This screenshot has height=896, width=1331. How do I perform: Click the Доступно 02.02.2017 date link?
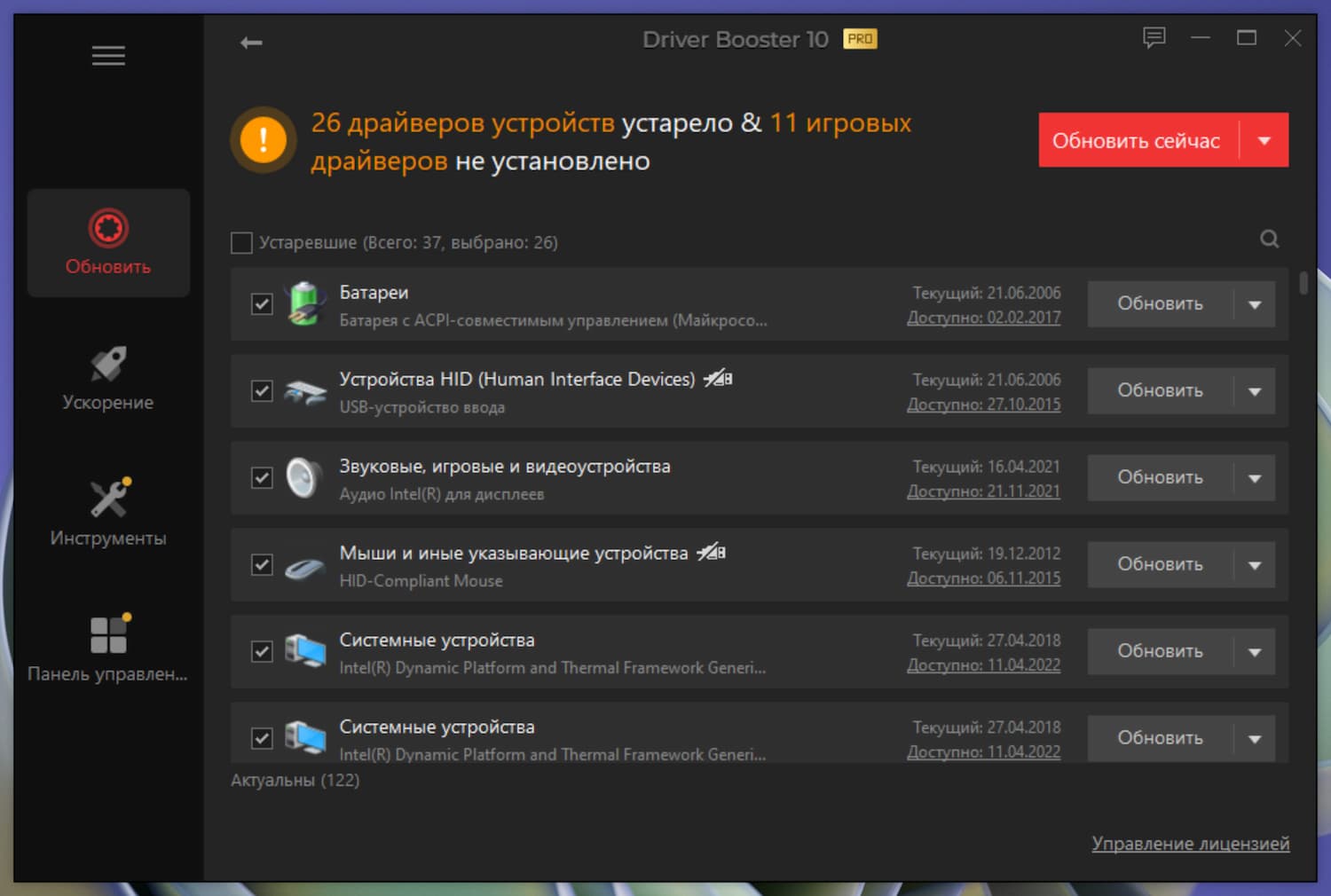pyautogui.click(x=983, y=317)
